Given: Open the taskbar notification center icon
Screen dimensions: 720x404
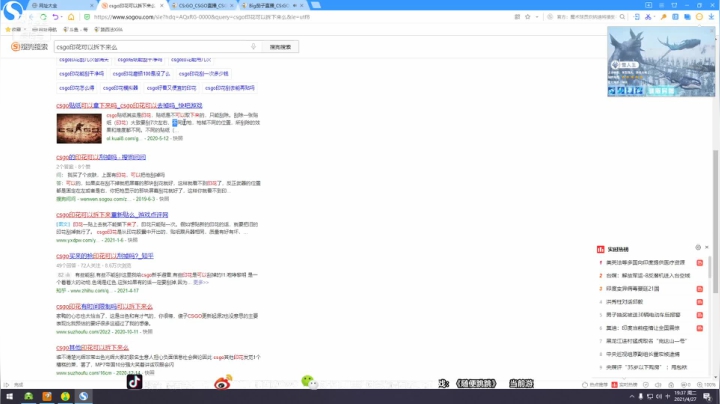Looking at the screenshot, I should (707, 397).
